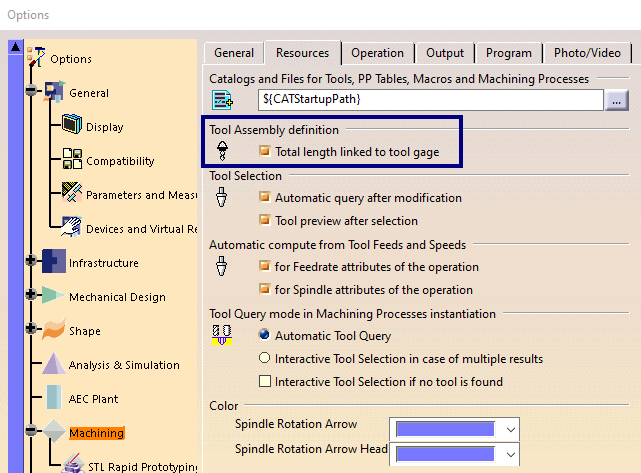Open the Photo/Video tab
This screenshot has width=641, height=473.
point(587,53)
